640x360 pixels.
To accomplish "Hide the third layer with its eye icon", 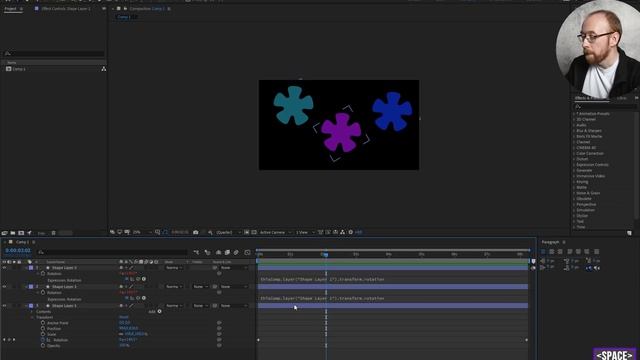I will pyautogui.click(x=4, y=305).
